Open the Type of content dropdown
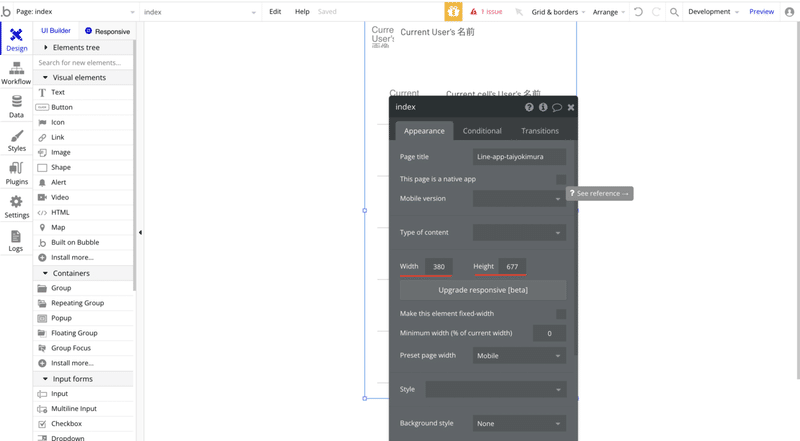 point(519,232)
